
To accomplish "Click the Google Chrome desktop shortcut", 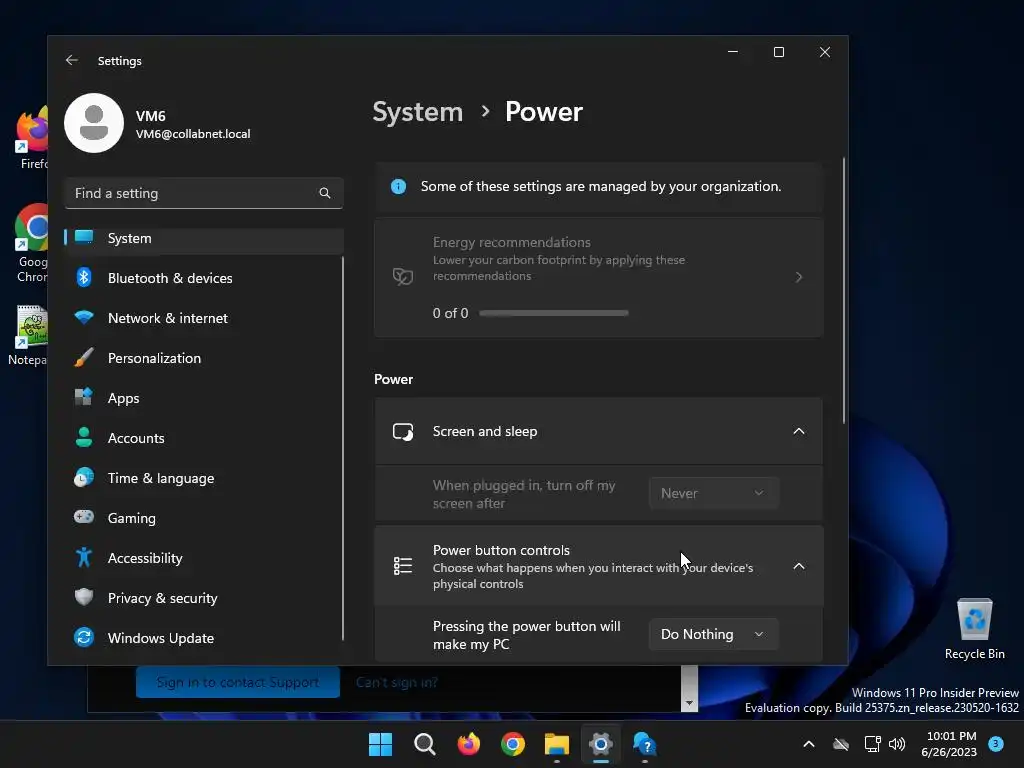I will coord(31,243).
